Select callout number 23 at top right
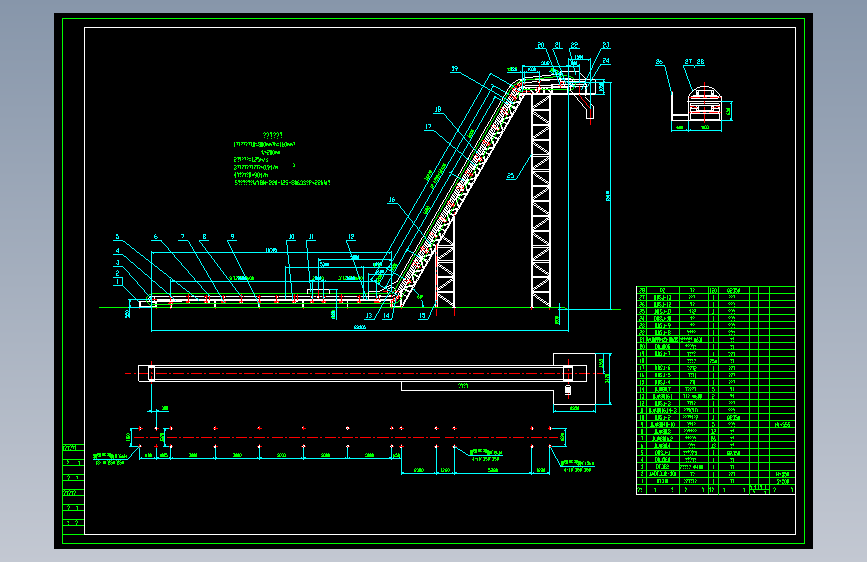 (x=606, y=45)
